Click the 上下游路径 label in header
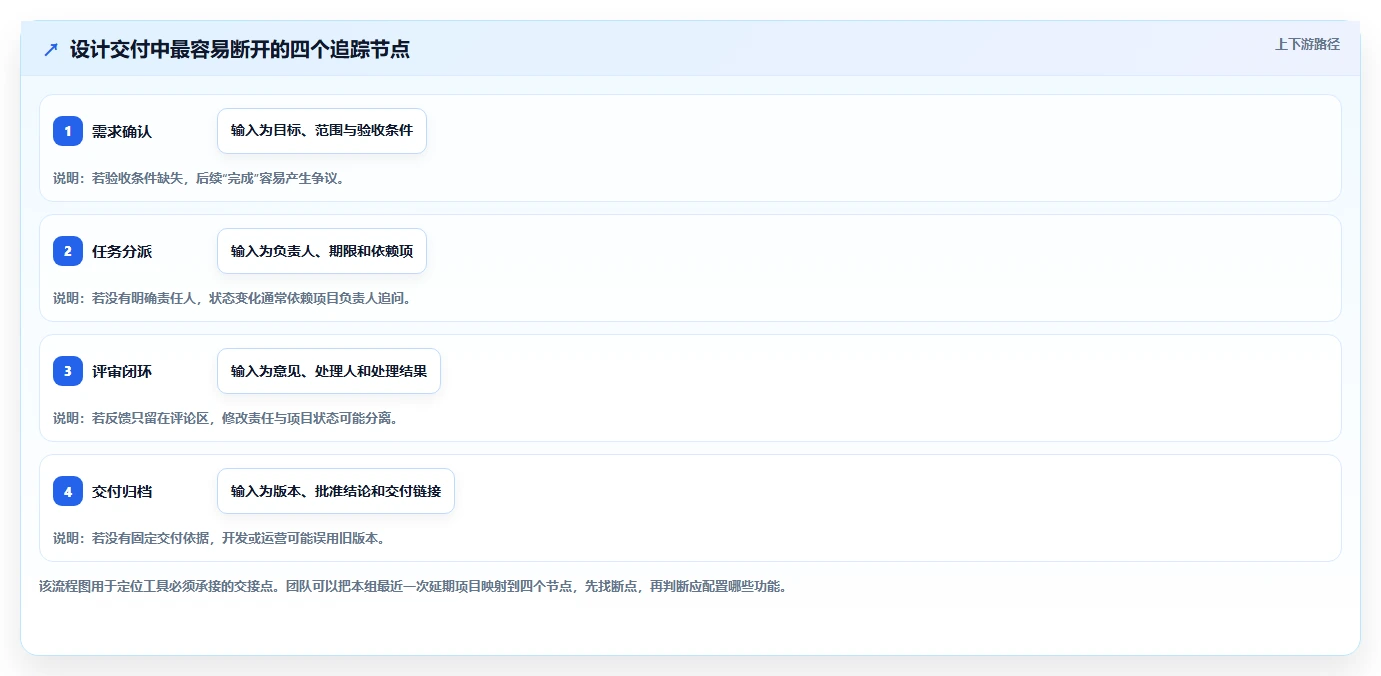 point(1307,44)
